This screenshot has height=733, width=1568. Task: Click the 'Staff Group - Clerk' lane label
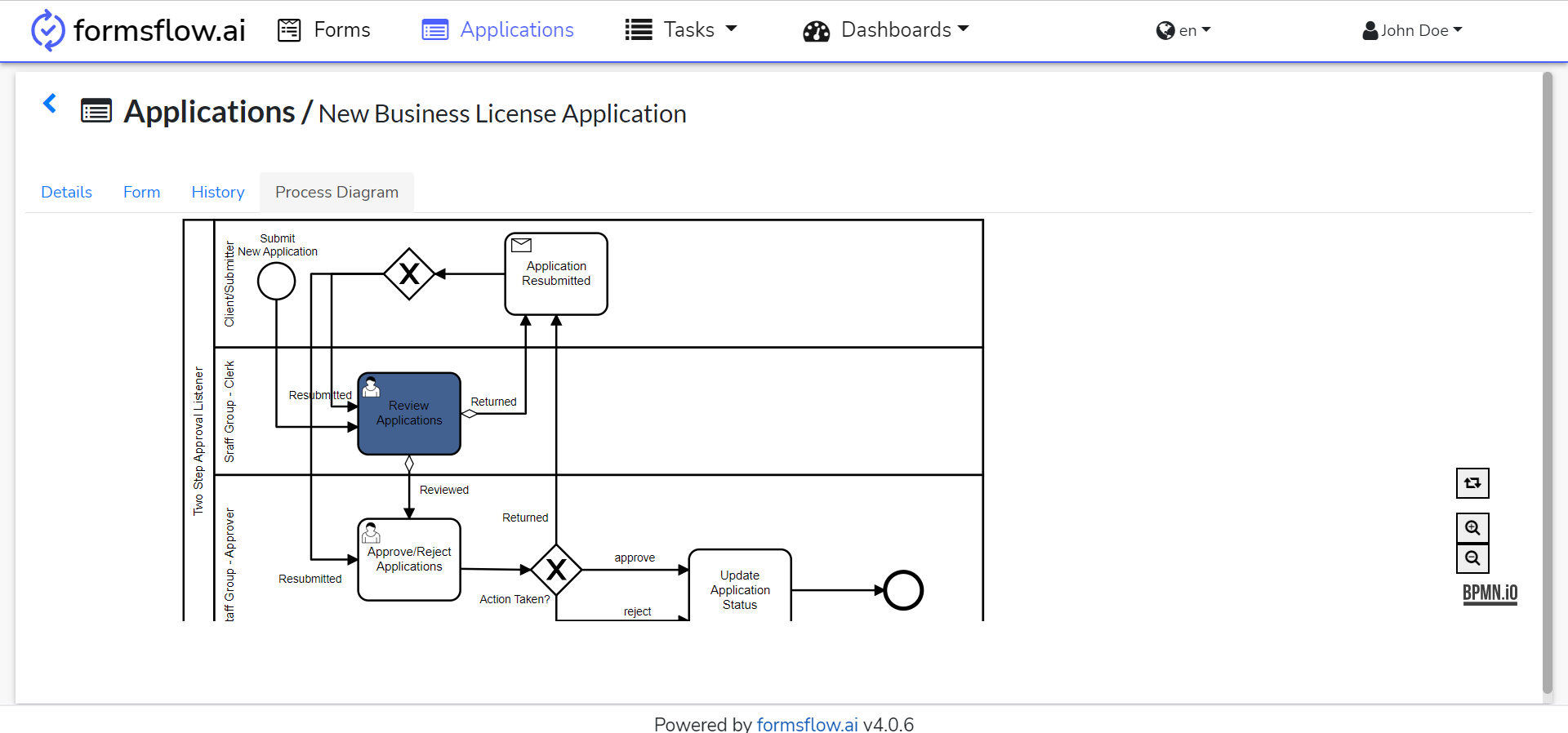click(229, 411)
